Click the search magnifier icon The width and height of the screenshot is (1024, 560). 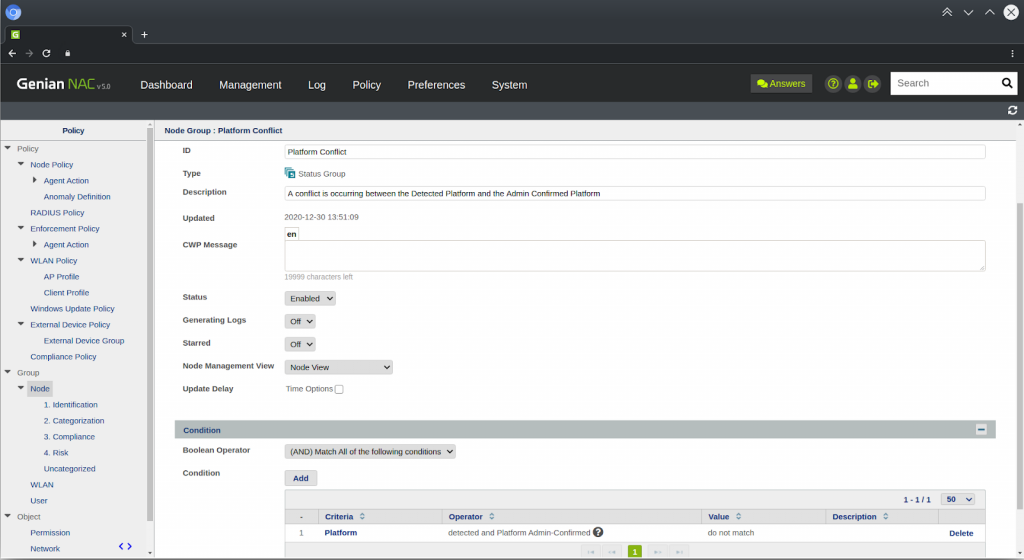pos(1007,83)
